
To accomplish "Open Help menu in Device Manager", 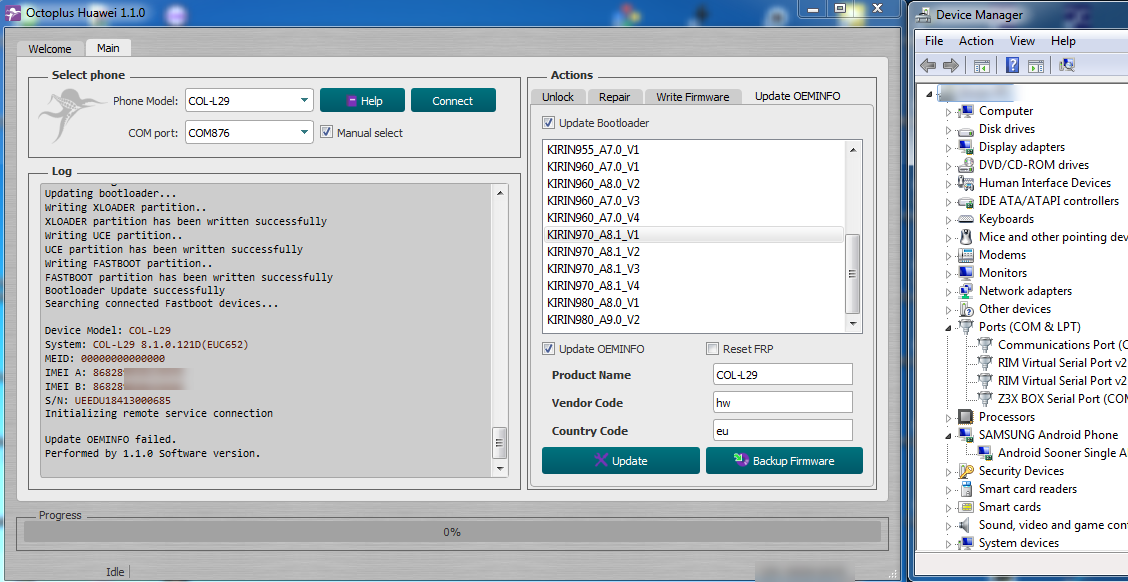I will (1063, 41).
